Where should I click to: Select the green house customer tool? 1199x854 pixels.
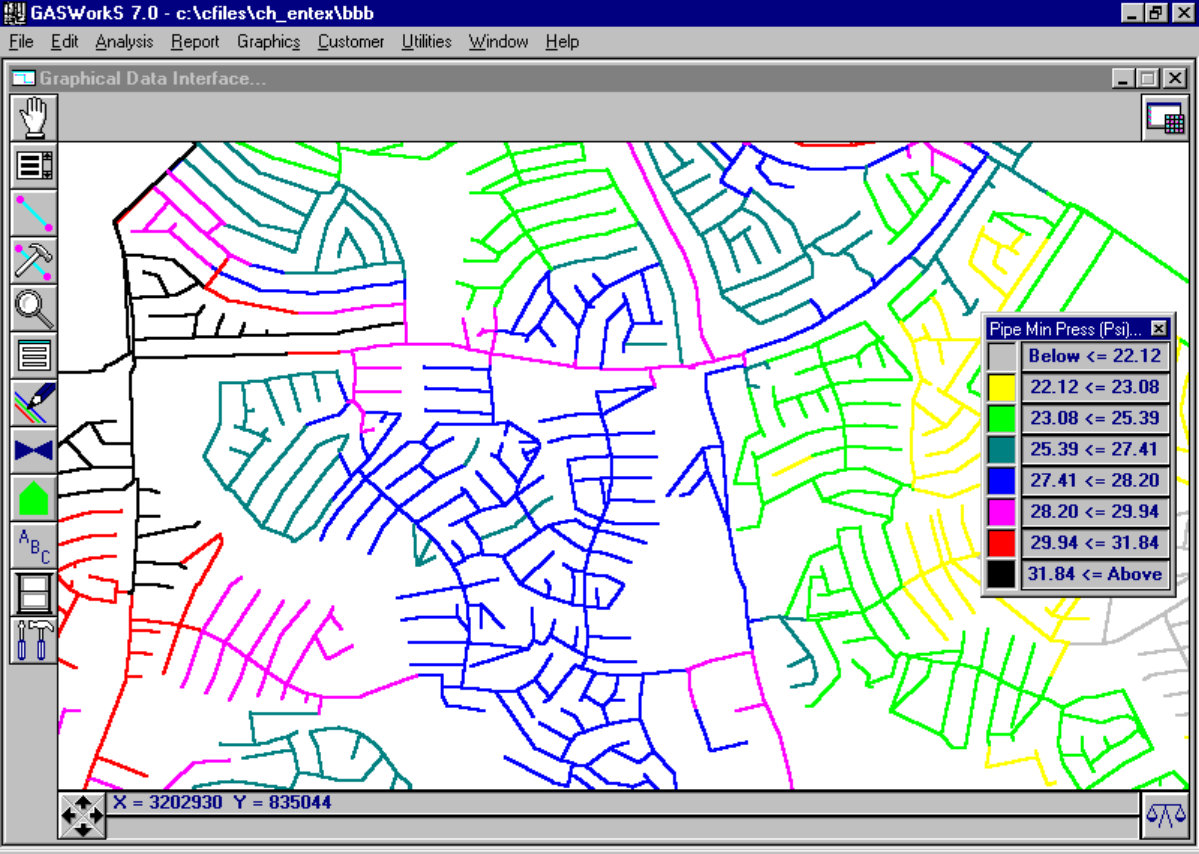point(34,497)
